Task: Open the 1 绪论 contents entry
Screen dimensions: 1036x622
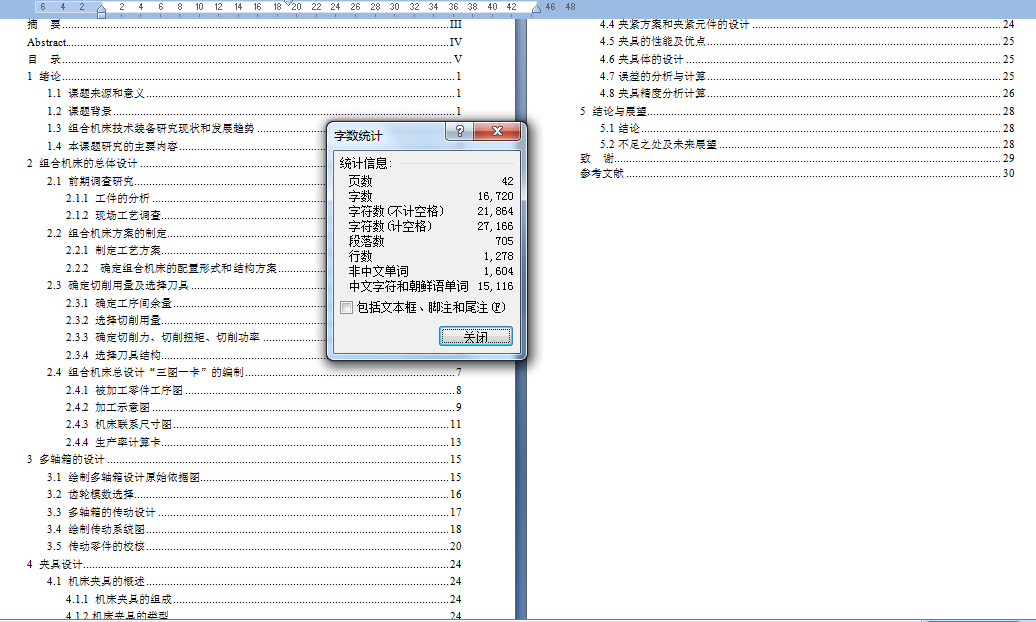Action: tap(244, 76)
